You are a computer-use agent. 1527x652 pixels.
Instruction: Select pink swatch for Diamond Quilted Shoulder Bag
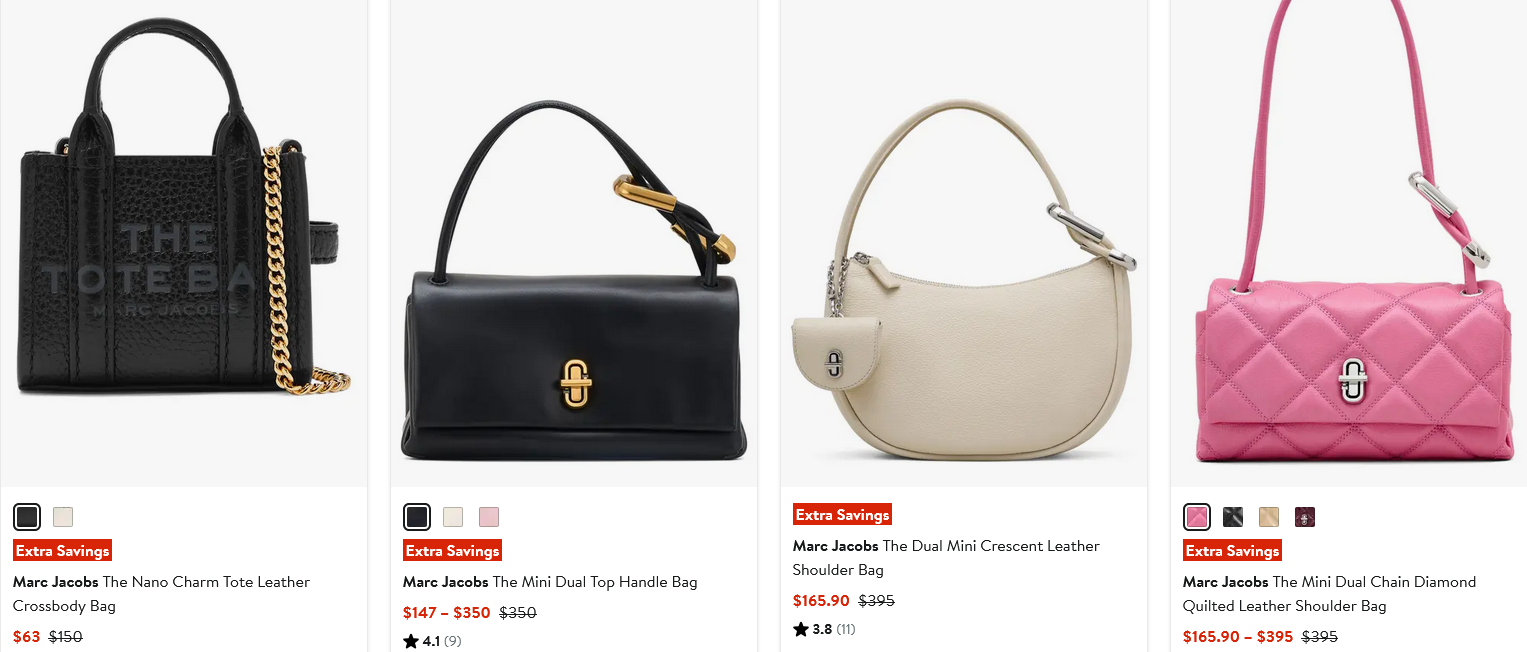click(1197, 517)
